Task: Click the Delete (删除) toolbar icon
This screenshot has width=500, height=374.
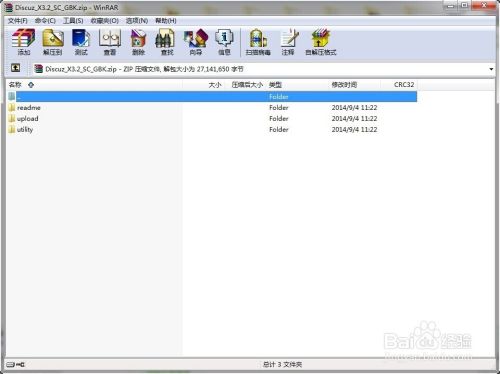Action: click(138, 42)
